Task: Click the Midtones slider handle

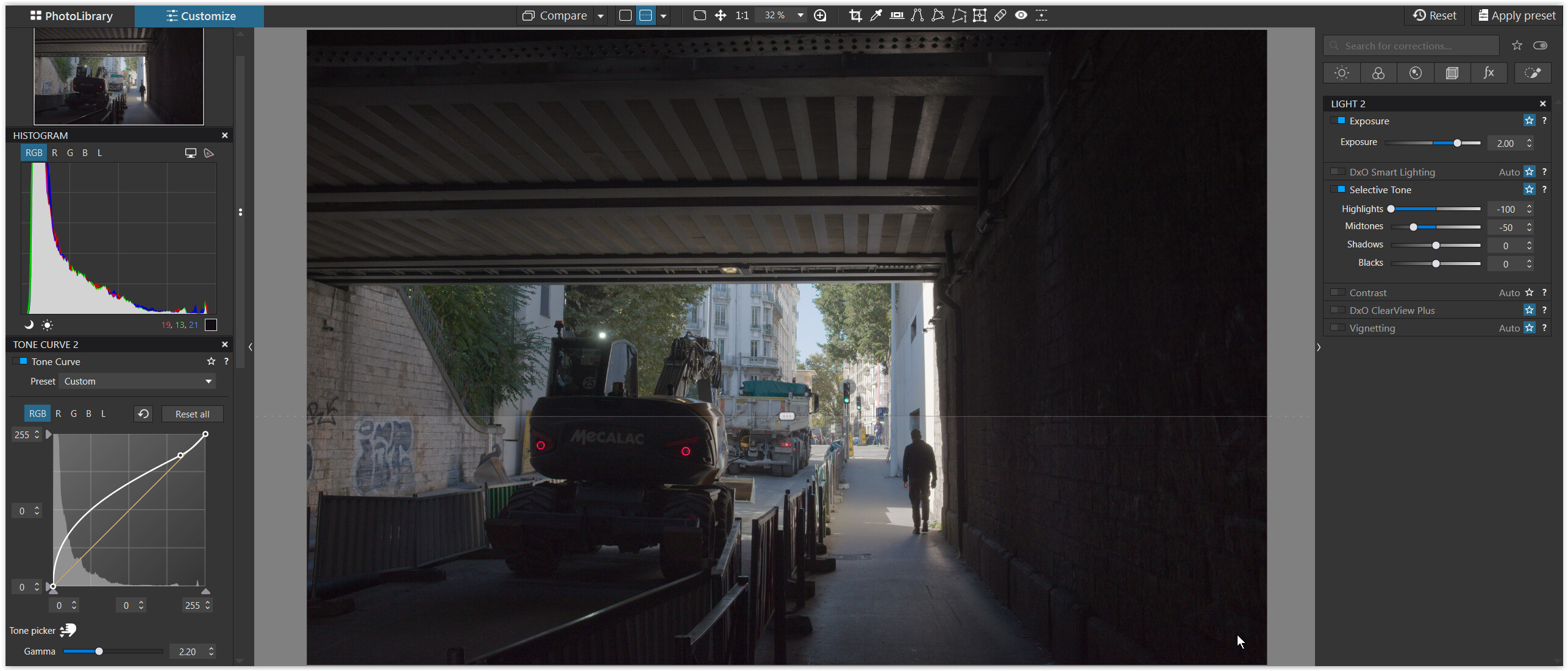Action: [x=1413, y=227]
